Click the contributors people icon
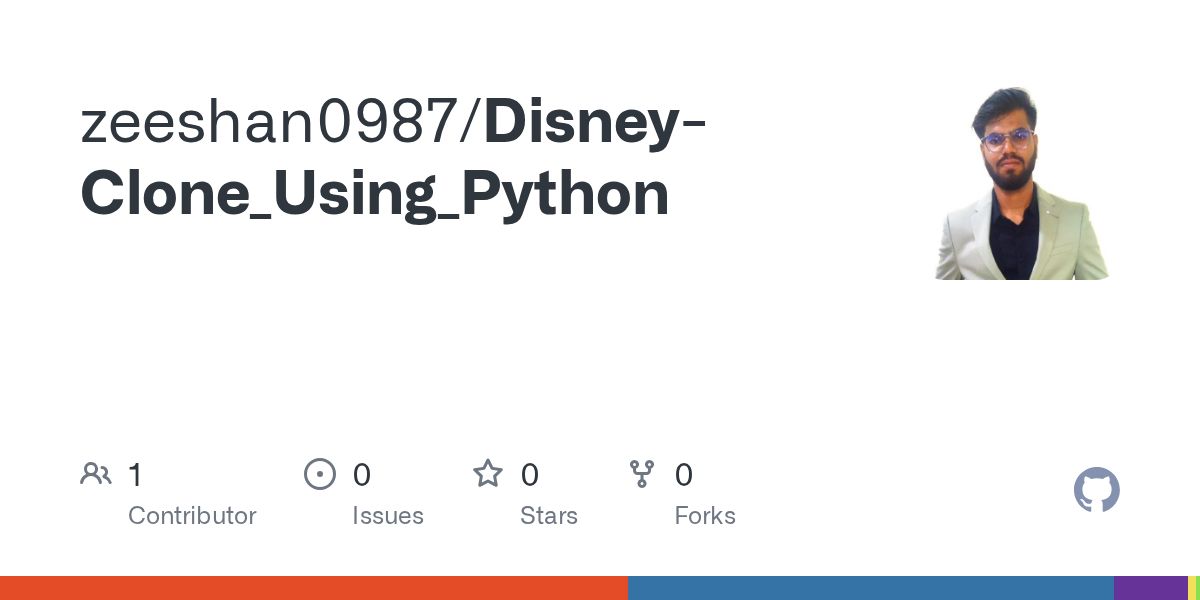Viewport: 1200px width, 600px height. tap(96, 474)
